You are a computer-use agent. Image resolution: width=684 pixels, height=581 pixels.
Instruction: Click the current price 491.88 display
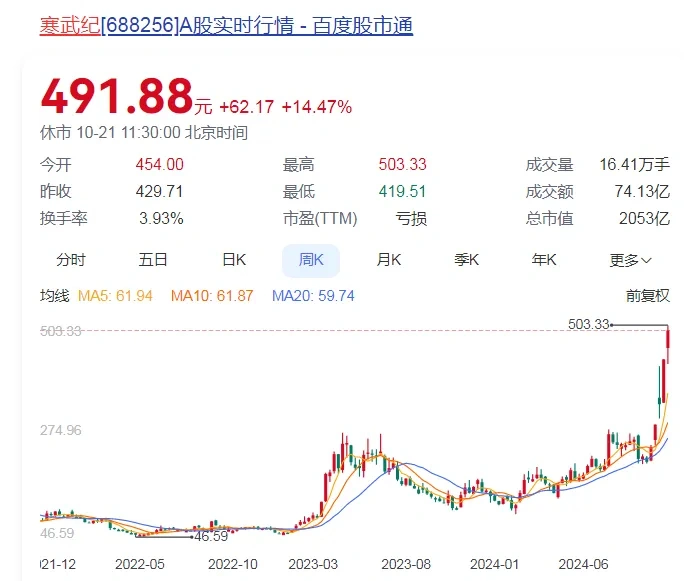click(116, 98)
